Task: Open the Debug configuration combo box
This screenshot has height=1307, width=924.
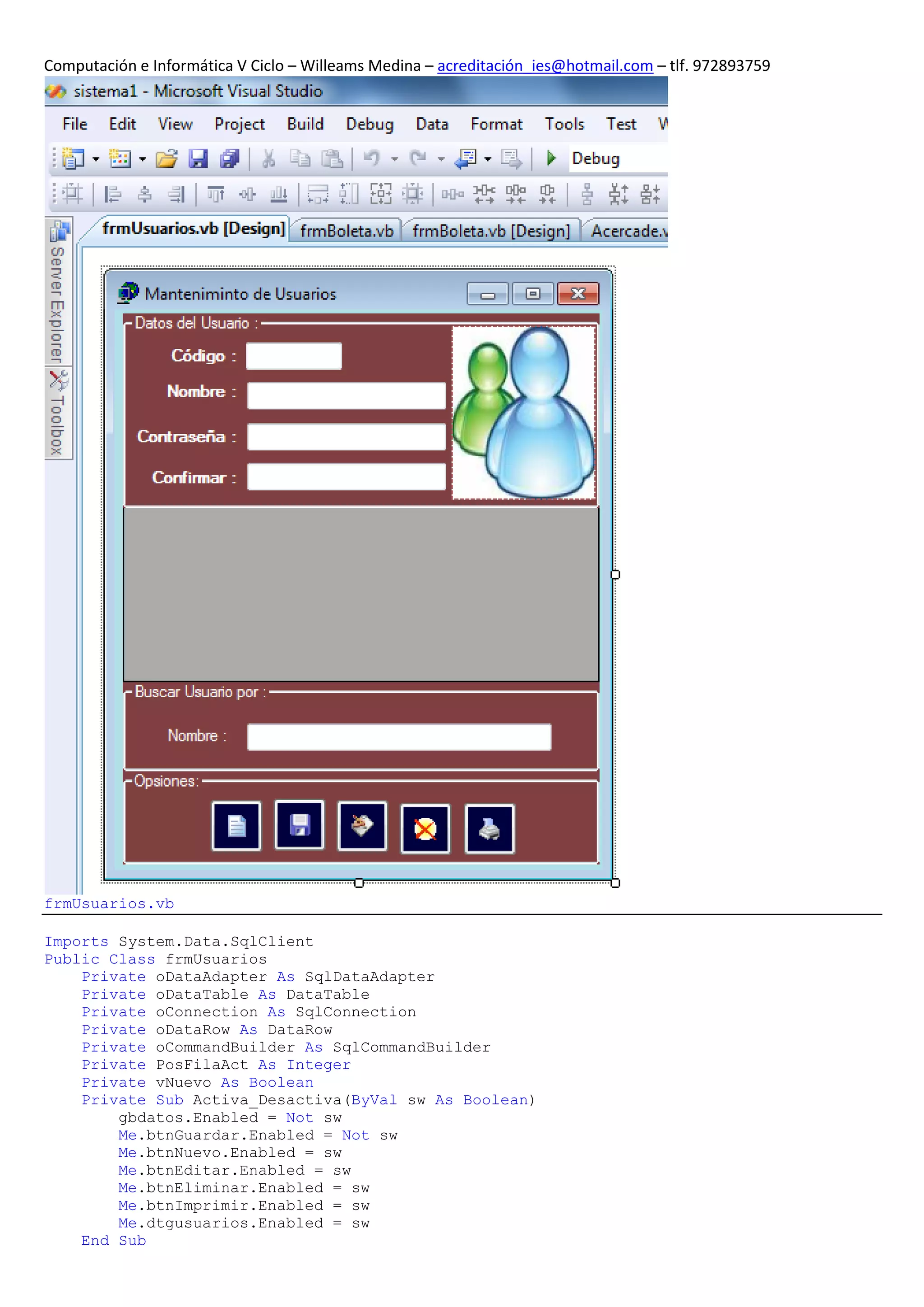Action: pos(618,158)
